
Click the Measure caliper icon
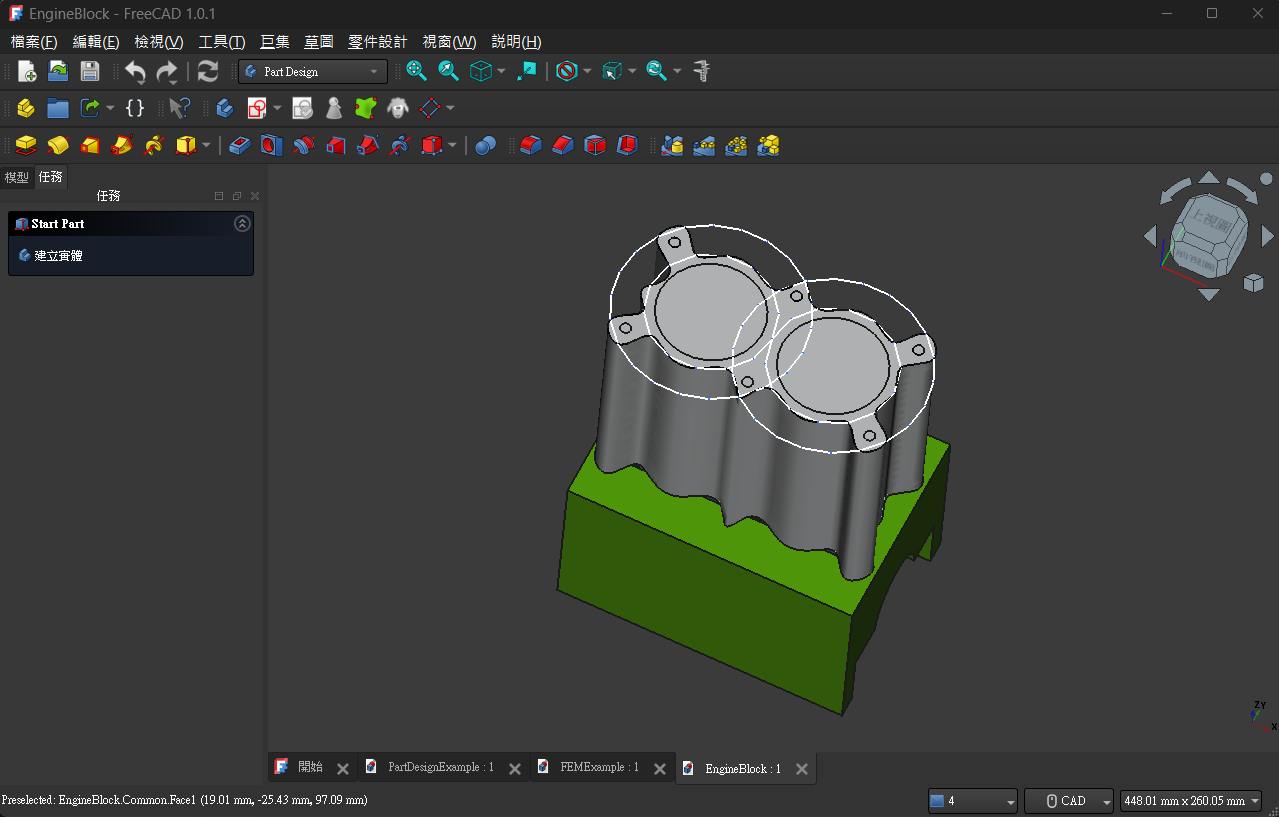(x=702, y=71)
